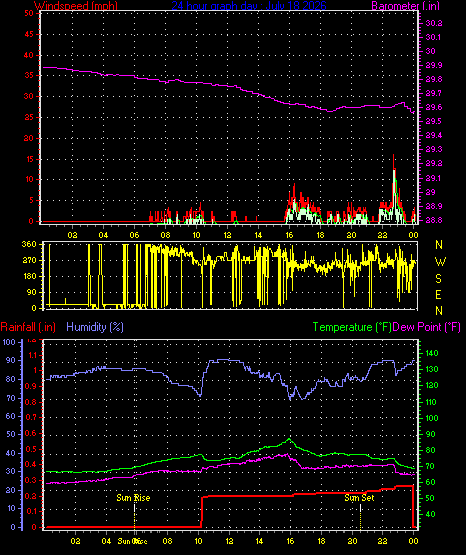Select the 'Dew Point (°F)' legend label
The width and height of the screenshot is (466, 555).
pos(427,327)
